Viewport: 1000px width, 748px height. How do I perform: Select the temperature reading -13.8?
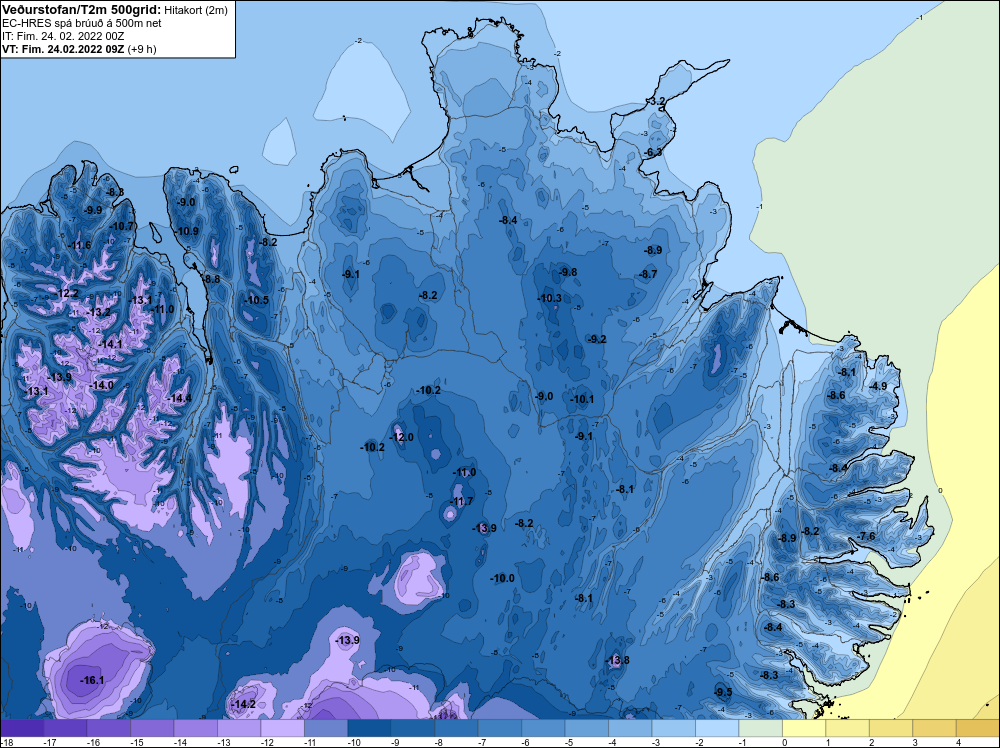pos(617,660)
